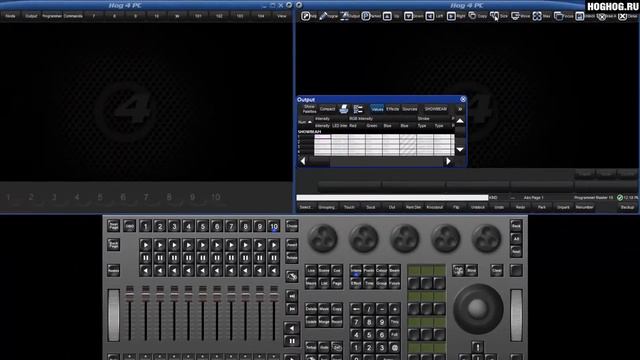Open Commands tab in left window toolbar
This screenshot has width=640, height=360.
click(73, 16)
